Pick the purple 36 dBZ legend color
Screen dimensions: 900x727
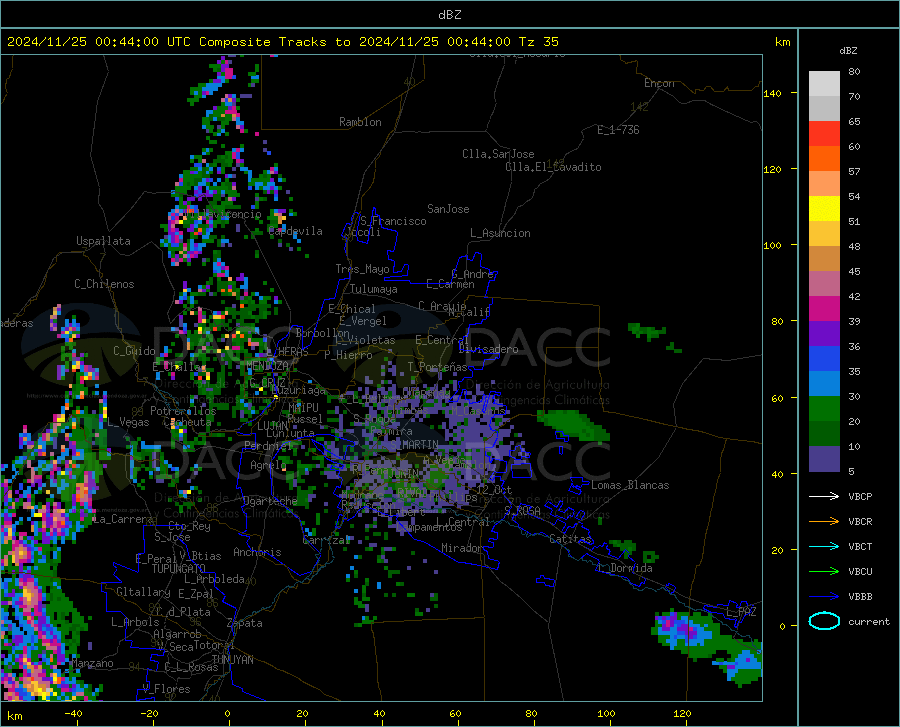tap(824, 334)
